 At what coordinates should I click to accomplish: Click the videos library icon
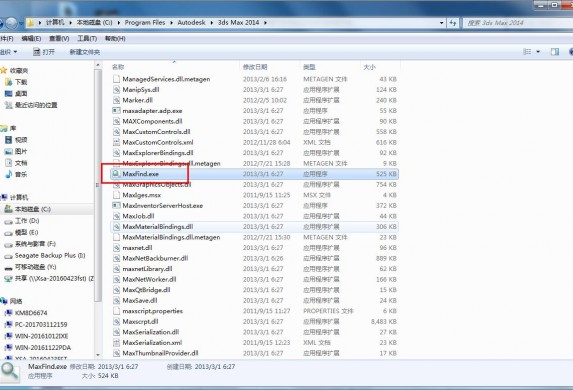[x=8, y=140]
